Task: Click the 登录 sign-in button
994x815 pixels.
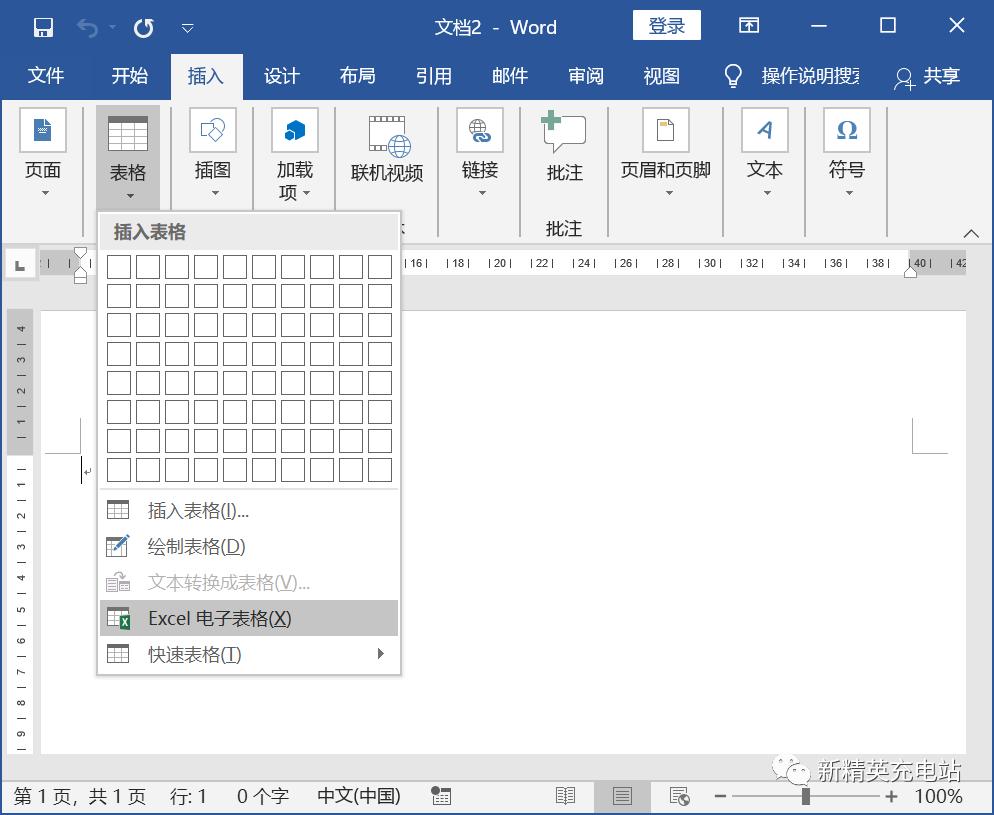Action: click(666, 25)
